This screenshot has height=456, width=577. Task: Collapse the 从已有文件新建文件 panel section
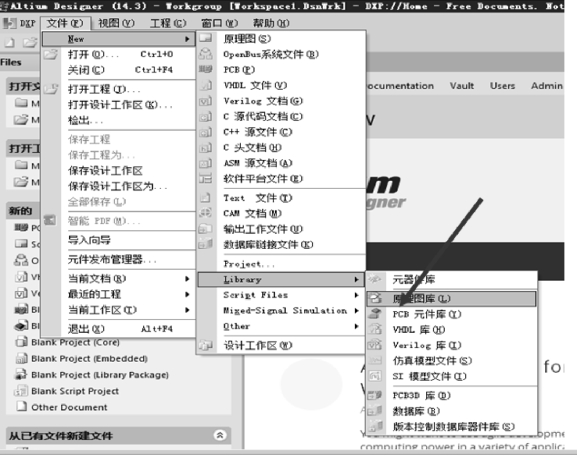click(x=220, y=435)
